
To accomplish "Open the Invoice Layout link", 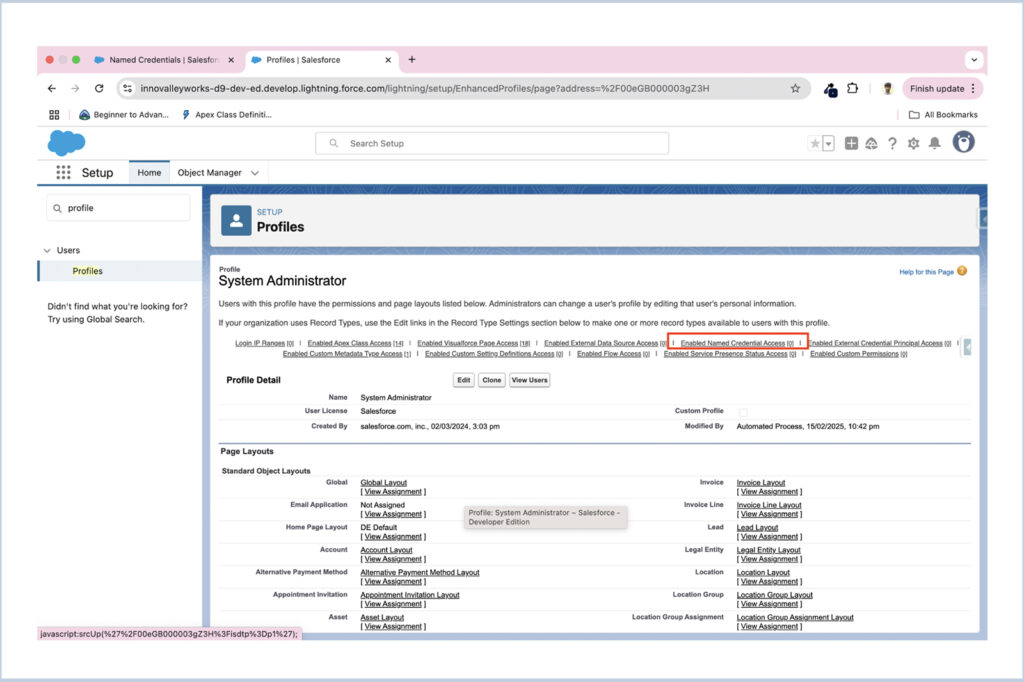I will (x=761, y=483).
